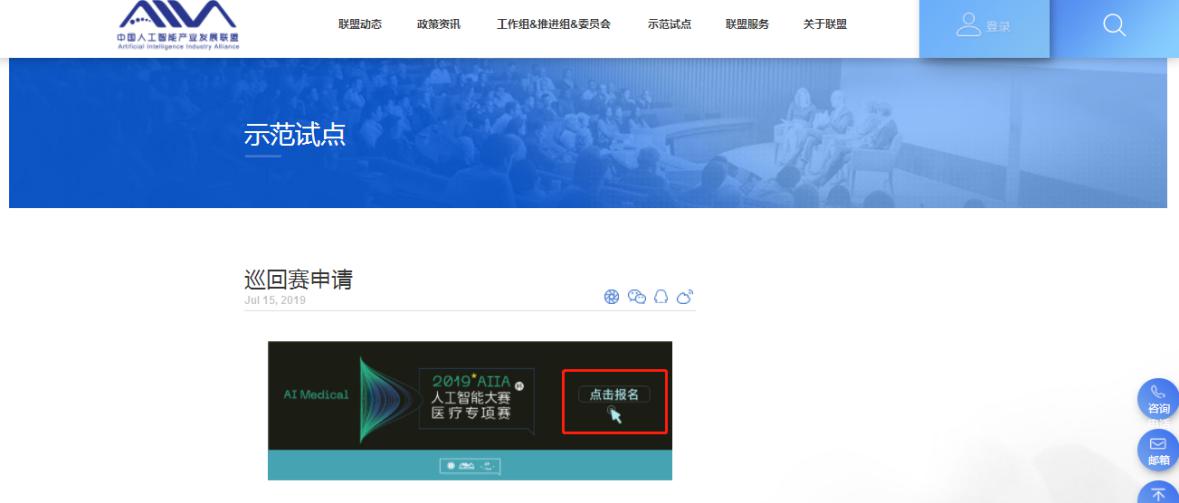The width and height of the screenshot is (1179, 503).
Task: Open the 咨询 phone consult button
Action: (1159, 399)
